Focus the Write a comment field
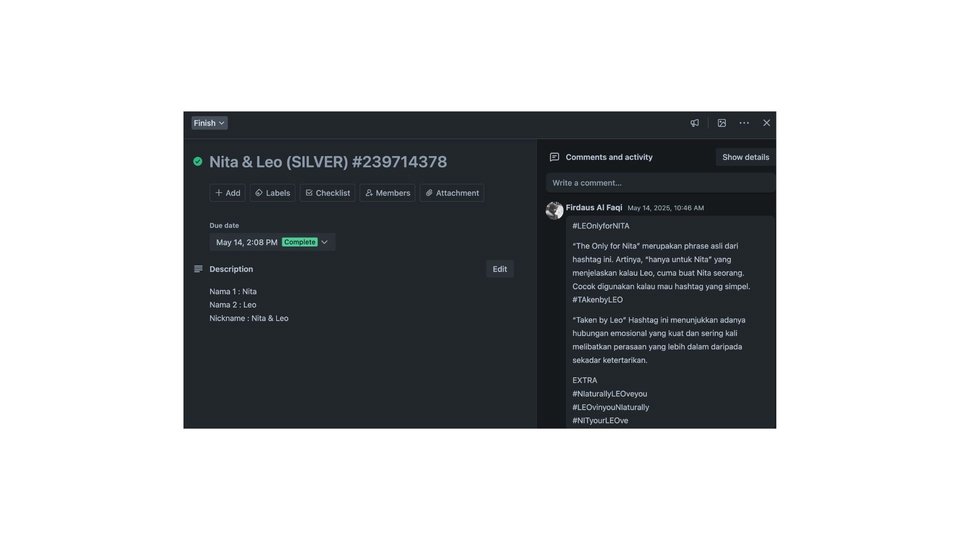Viewport: 960px width, 540px height. pos(660,183)
